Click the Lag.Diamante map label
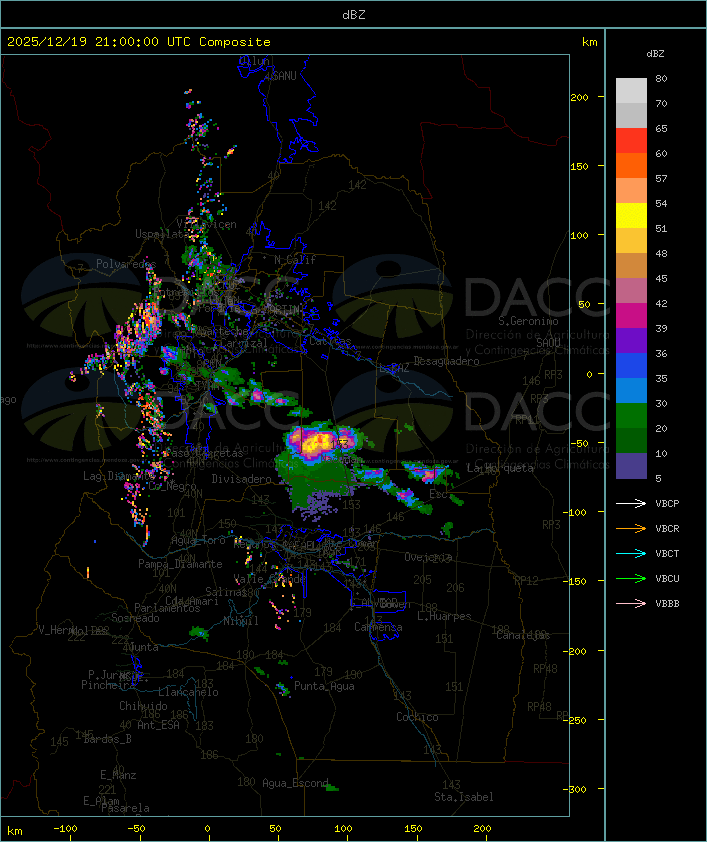The height and width of the screenshot is (842, 707). click(x=119, y=476)
